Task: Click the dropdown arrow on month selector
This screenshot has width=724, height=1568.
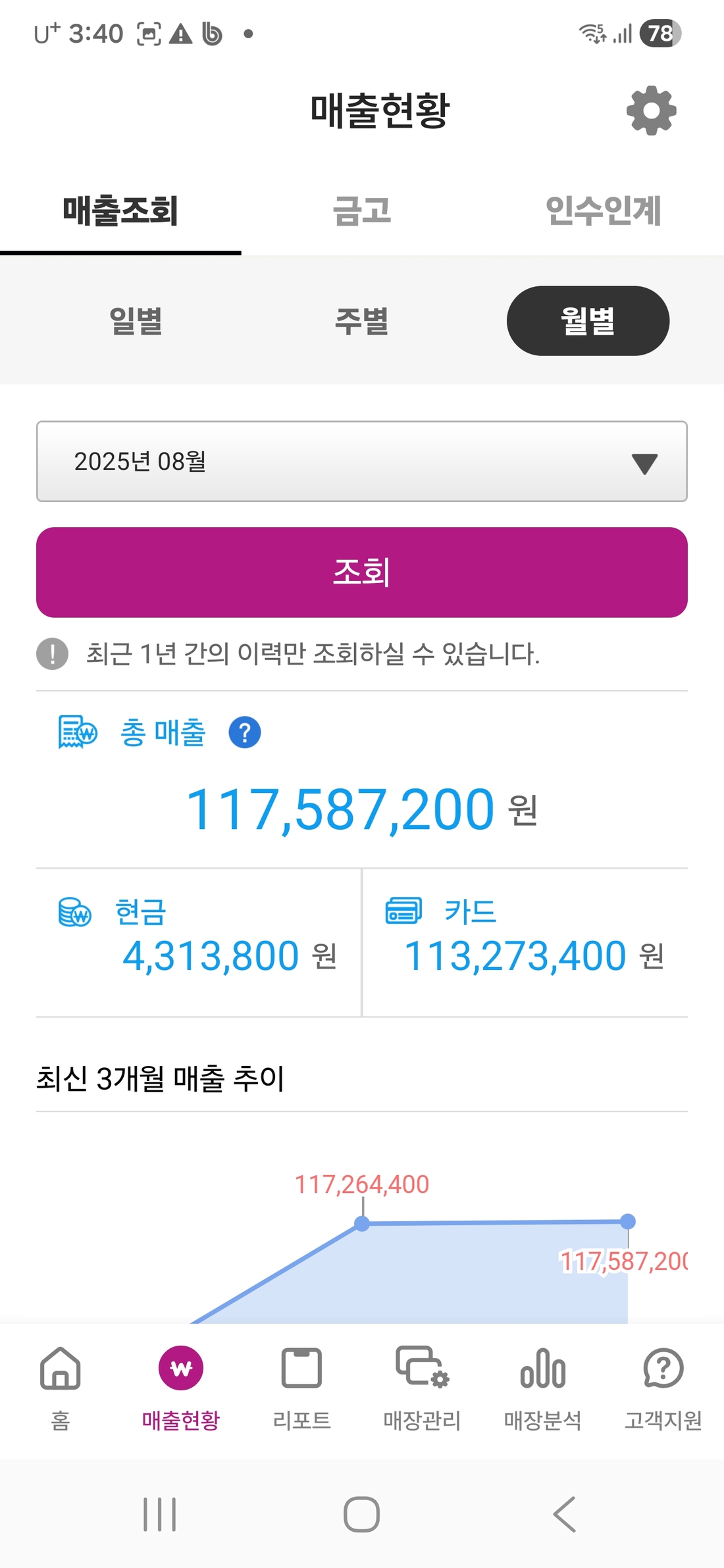Action: point(644,463)
